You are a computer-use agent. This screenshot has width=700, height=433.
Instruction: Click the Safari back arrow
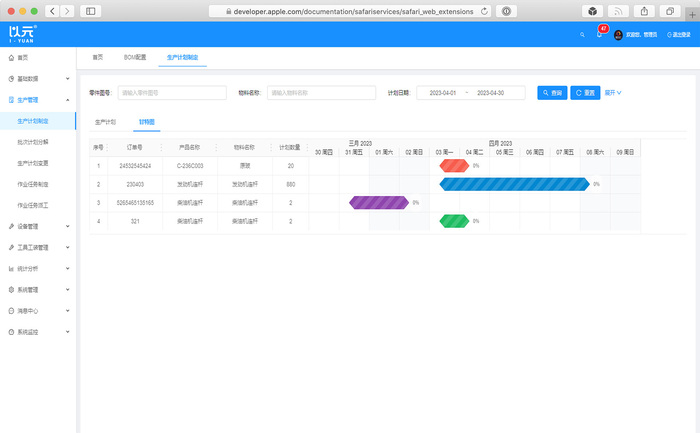pos(51,10)
